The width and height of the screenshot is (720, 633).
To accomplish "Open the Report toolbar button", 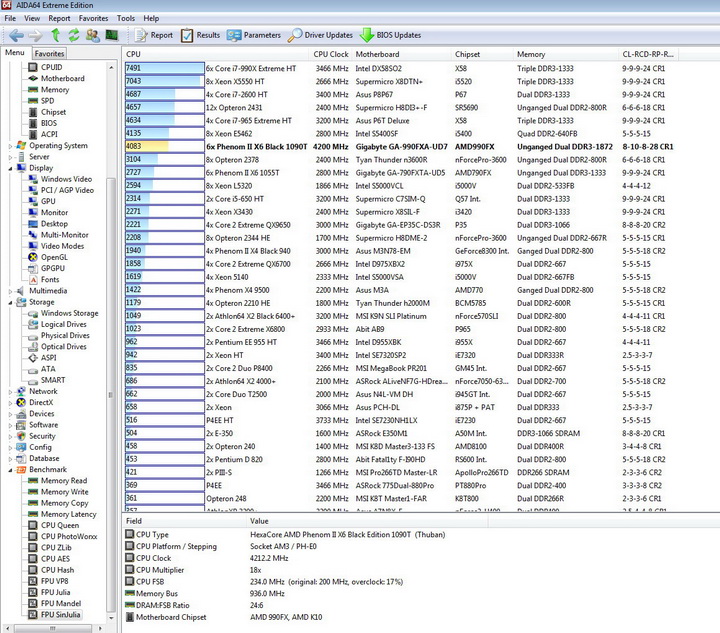I will coord(154,35).
